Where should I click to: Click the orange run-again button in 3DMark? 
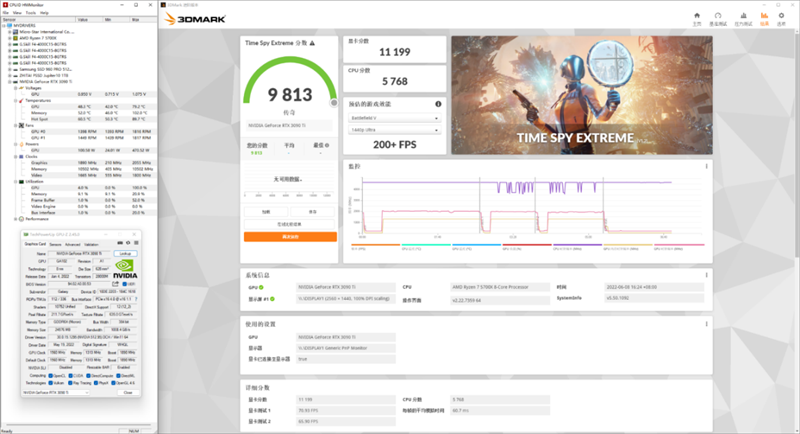(290, 237)
